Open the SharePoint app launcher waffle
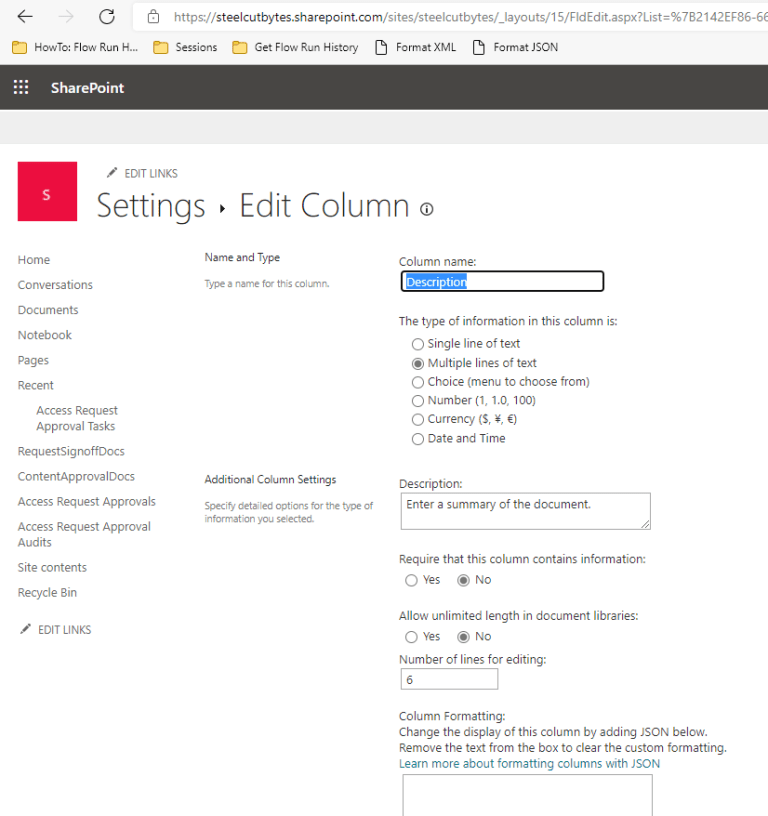The image size is (768, 816). coord(20,87)
